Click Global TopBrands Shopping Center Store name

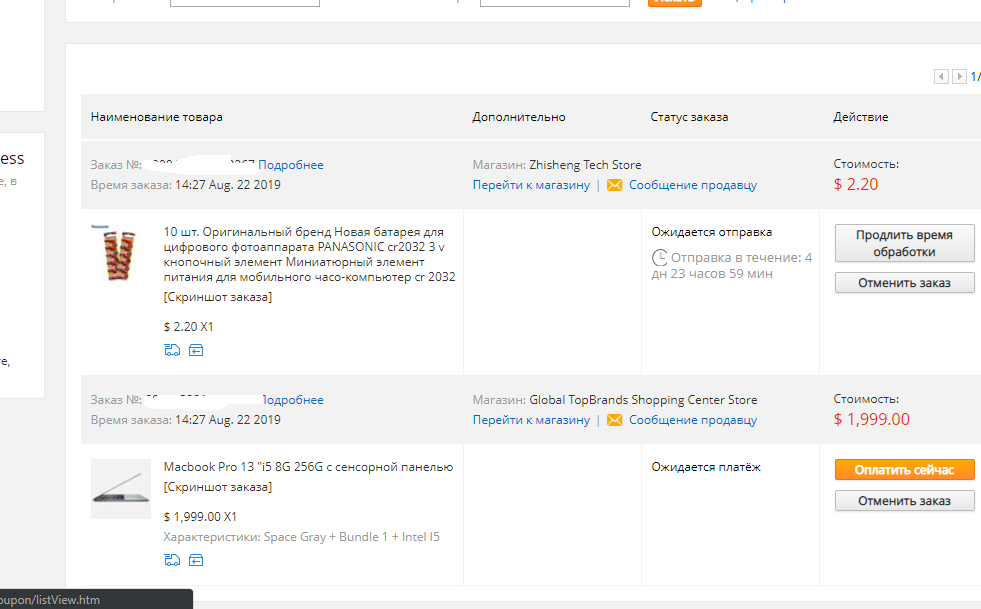[x=643, y=399]
